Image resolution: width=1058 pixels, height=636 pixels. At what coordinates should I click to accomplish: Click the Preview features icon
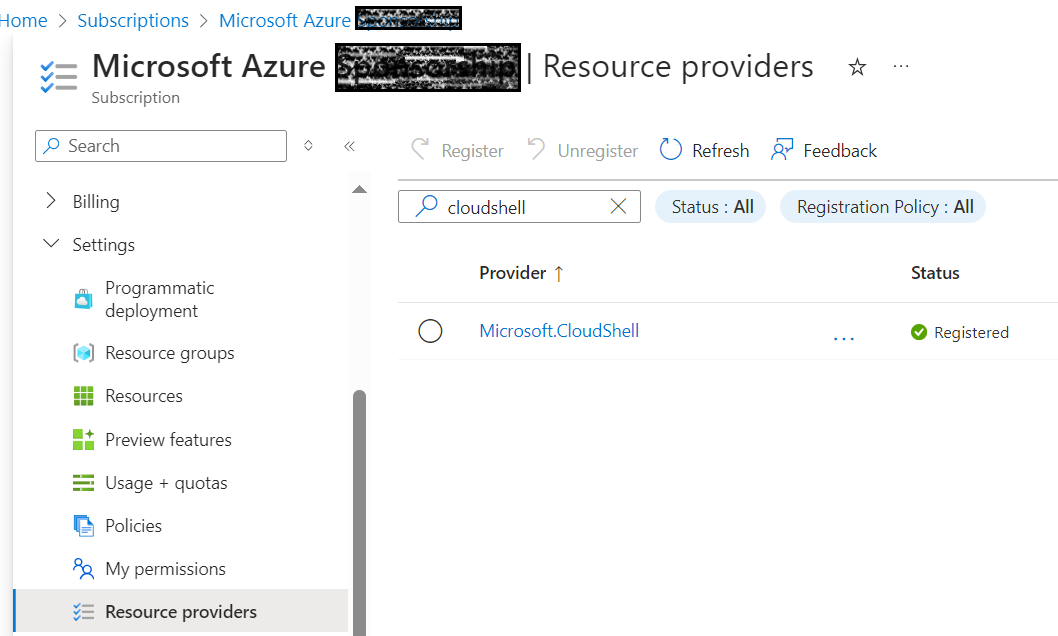(x=83, y=439)
